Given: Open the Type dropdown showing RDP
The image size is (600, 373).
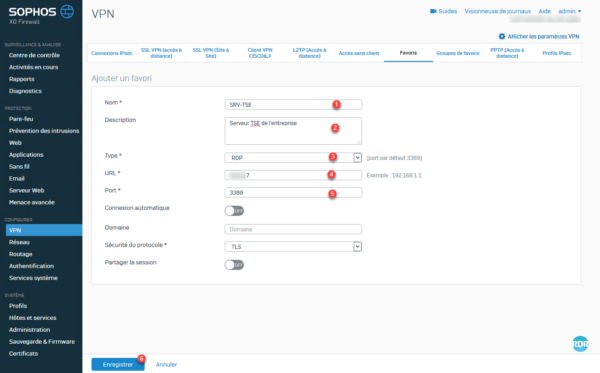Looking at the screenshot, I should click(x=293, y=158).
